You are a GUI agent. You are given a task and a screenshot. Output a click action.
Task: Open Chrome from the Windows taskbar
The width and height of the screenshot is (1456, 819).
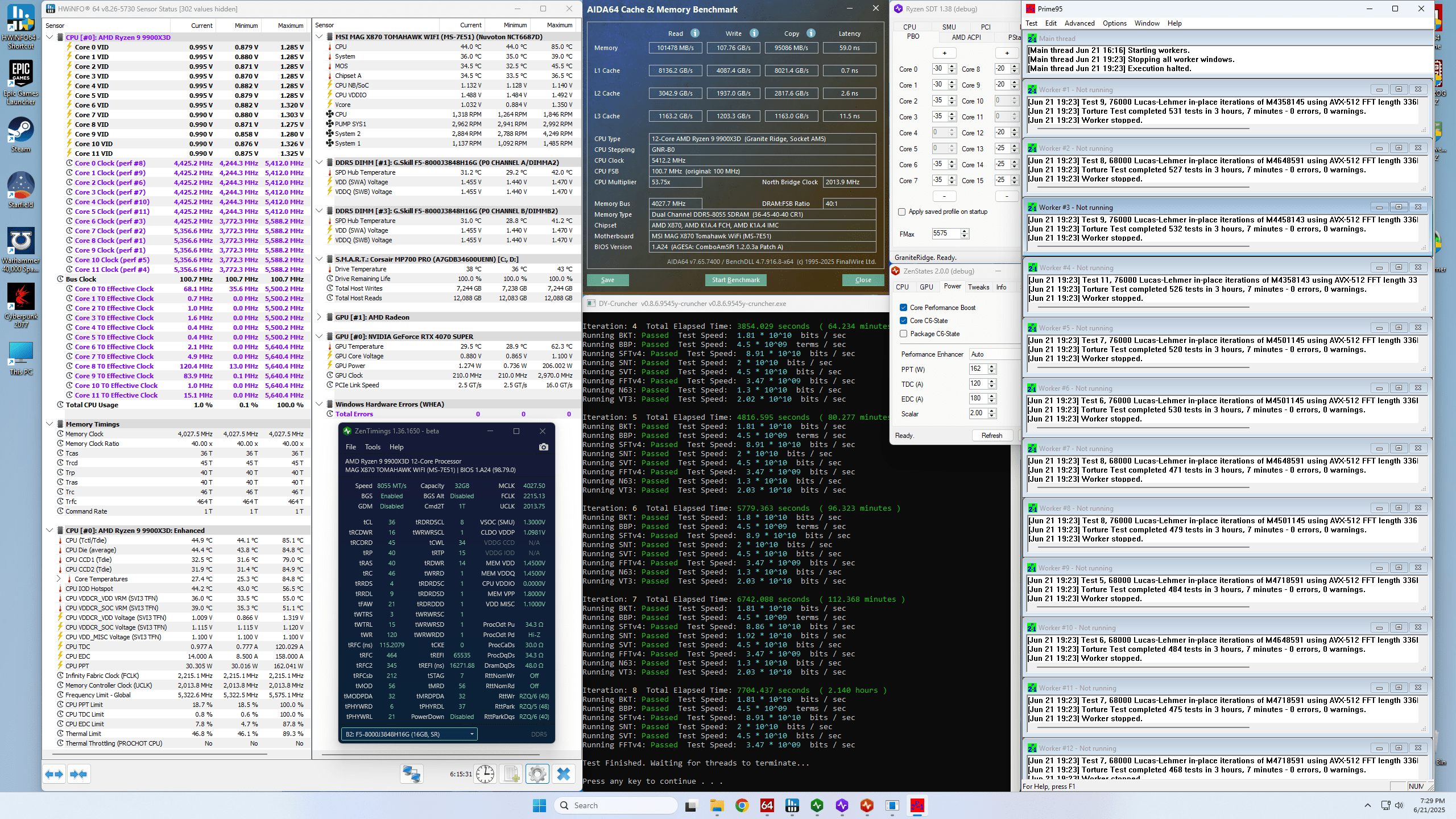coord(742,805)
